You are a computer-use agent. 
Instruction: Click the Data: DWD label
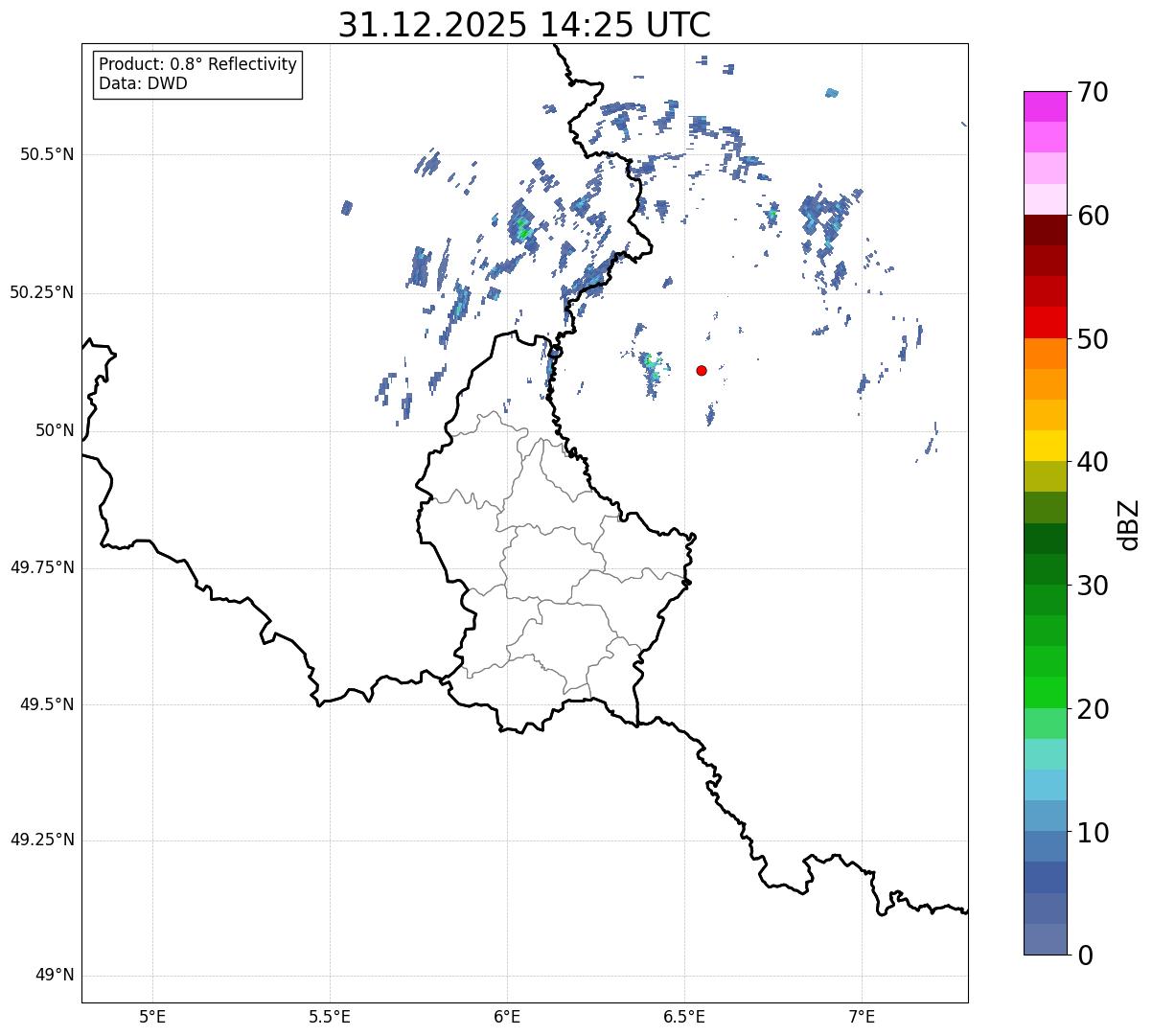pyautogui.click(x=143, y=83)
